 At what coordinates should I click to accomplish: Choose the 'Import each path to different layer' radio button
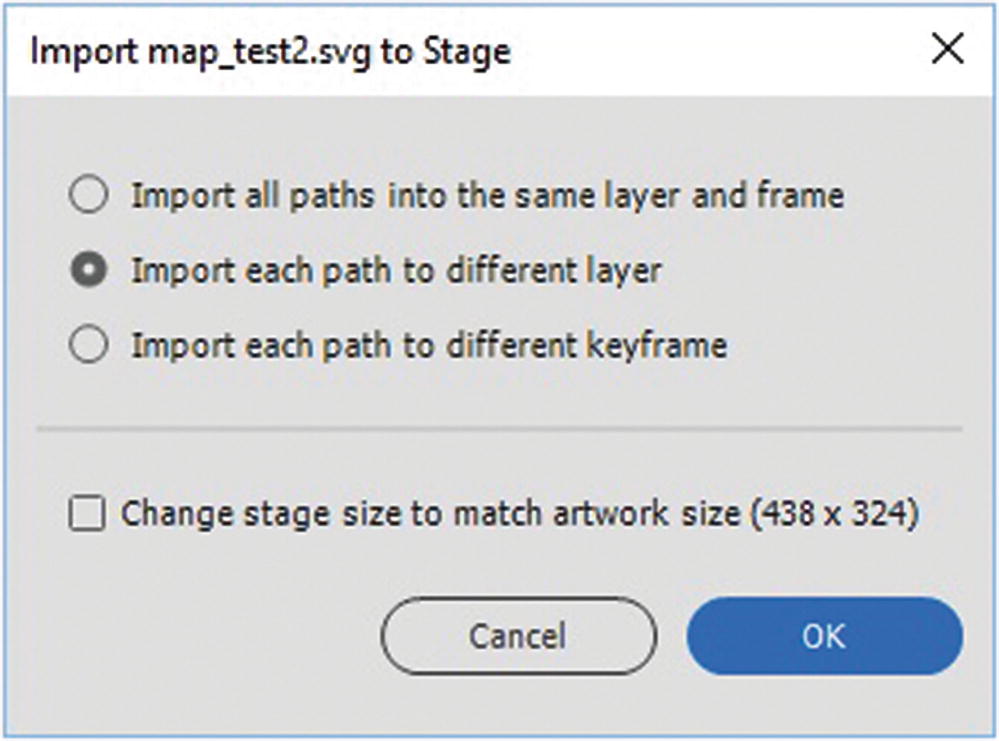coord(89,270)
